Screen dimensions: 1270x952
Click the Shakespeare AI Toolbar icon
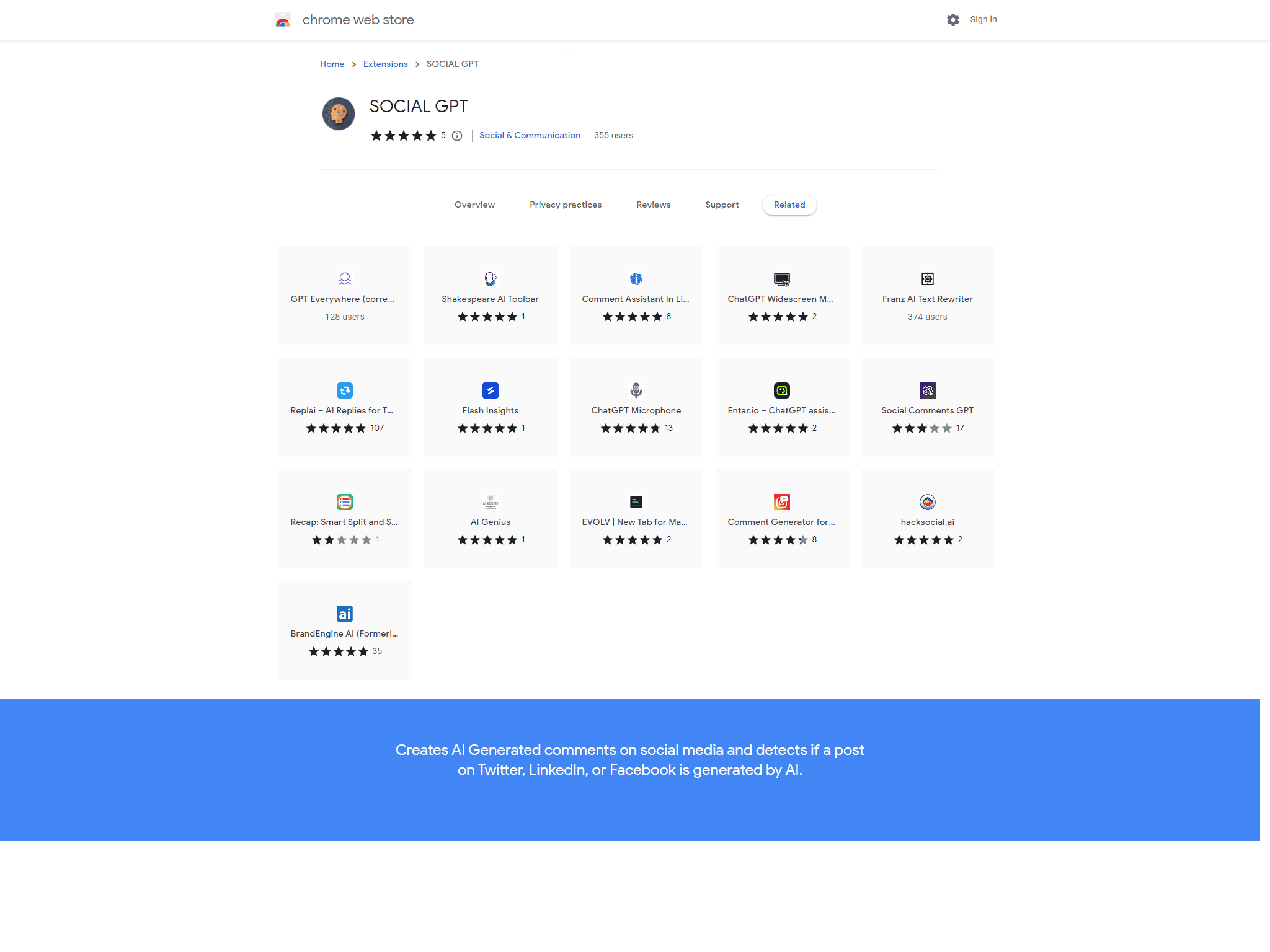tap(491, 279)
